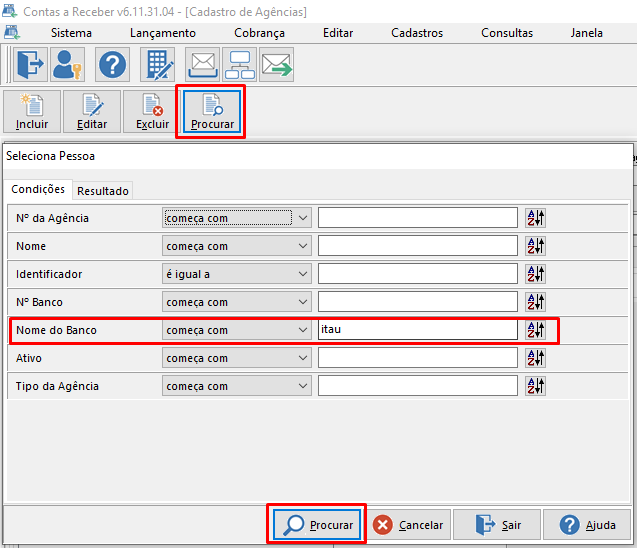The width and height of the screenshot is (637, 548).
Task: Click the Ativo value input field
Action: point(418,358)
